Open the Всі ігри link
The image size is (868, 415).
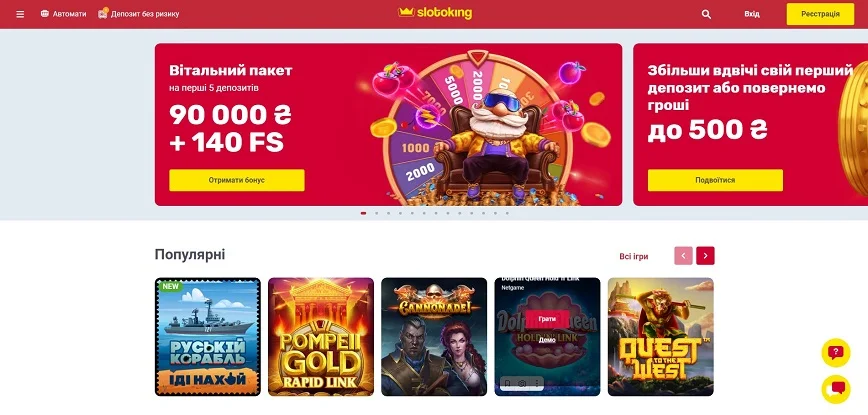[634, 256]
